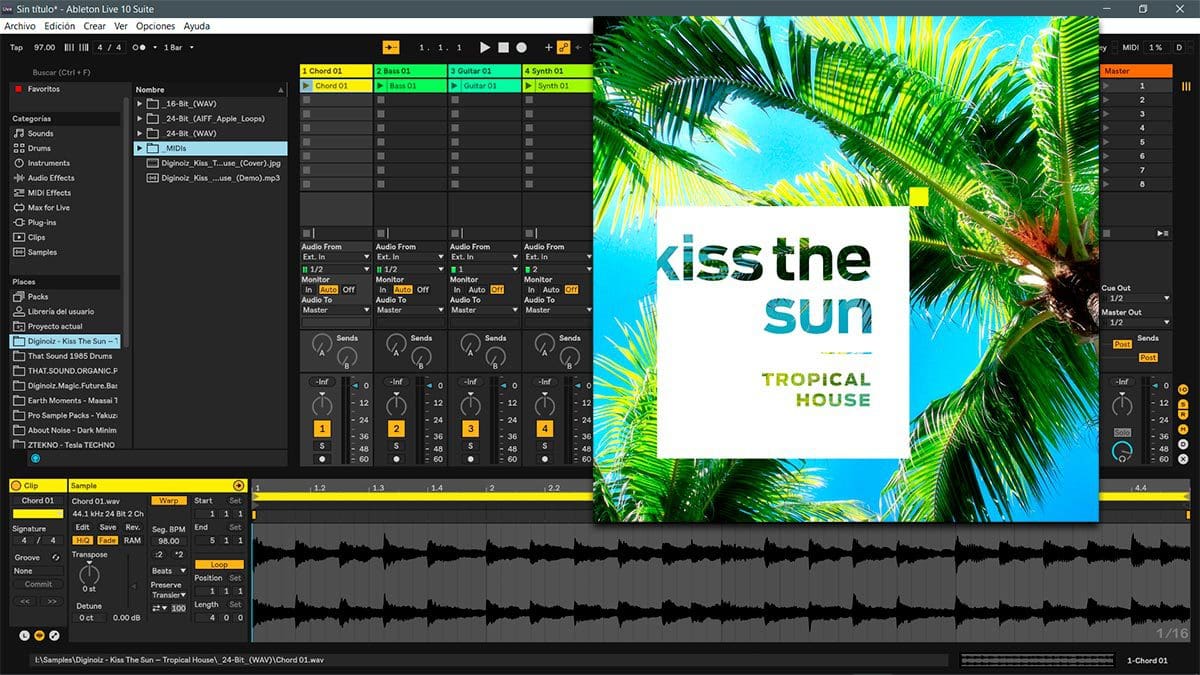Toggle the Warp button in Sample box

point(168,501)
